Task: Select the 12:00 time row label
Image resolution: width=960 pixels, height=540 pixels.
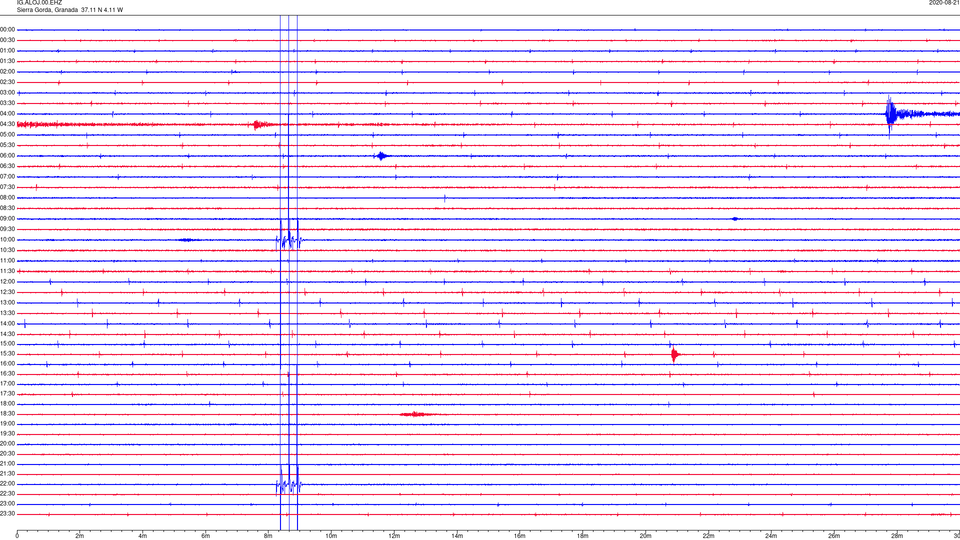Action: [8, 282]
